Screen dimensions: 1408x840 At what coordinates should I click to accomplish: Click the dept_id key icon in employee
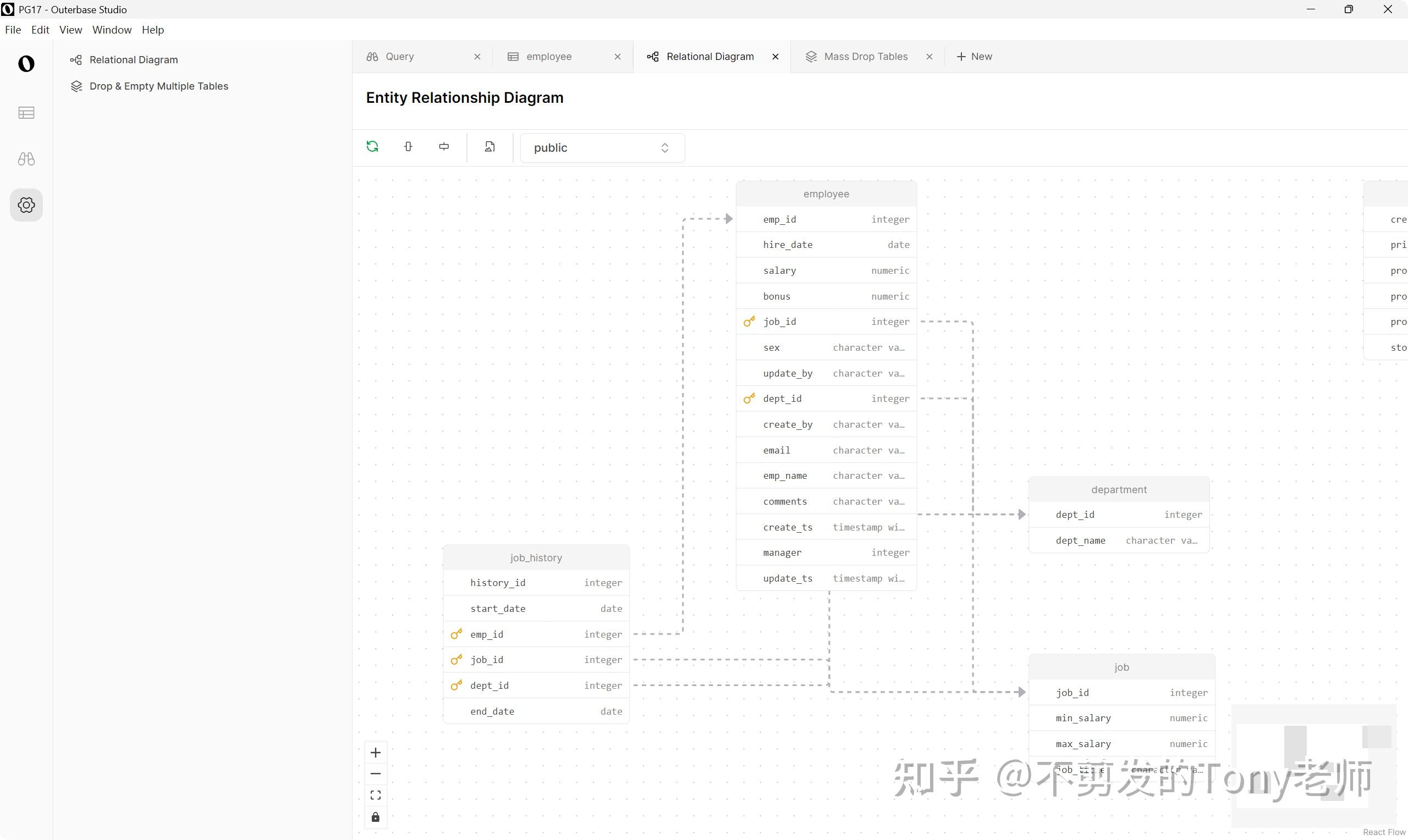[x=749, y=399]
